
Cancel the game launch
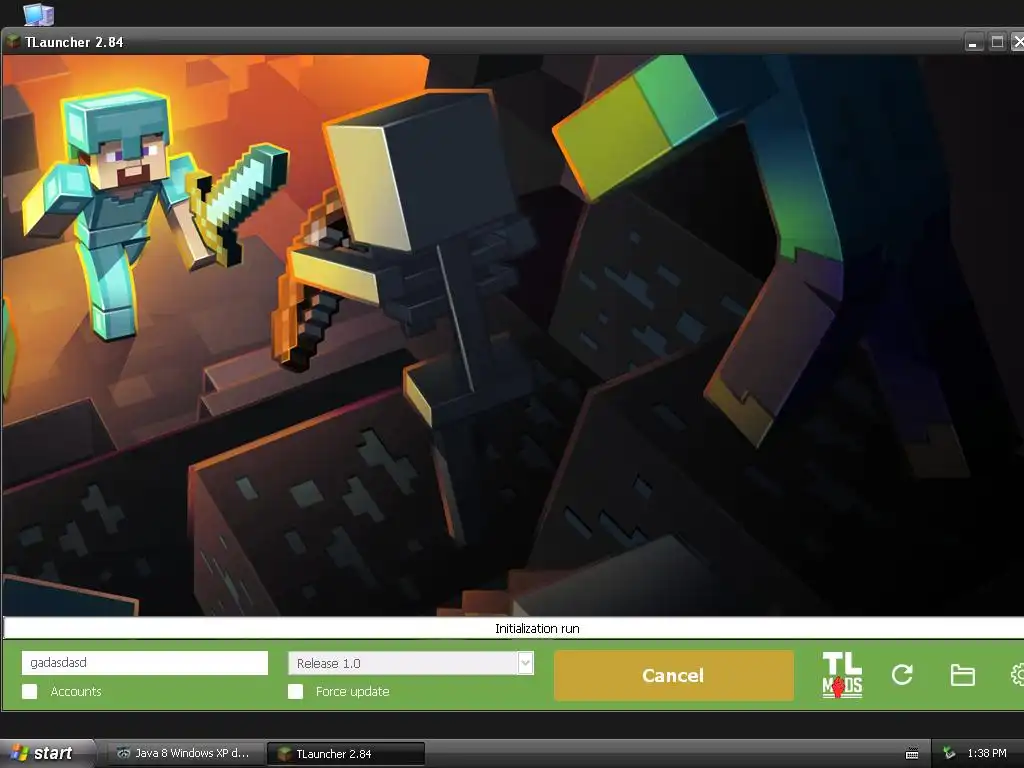tap(674, 675)
